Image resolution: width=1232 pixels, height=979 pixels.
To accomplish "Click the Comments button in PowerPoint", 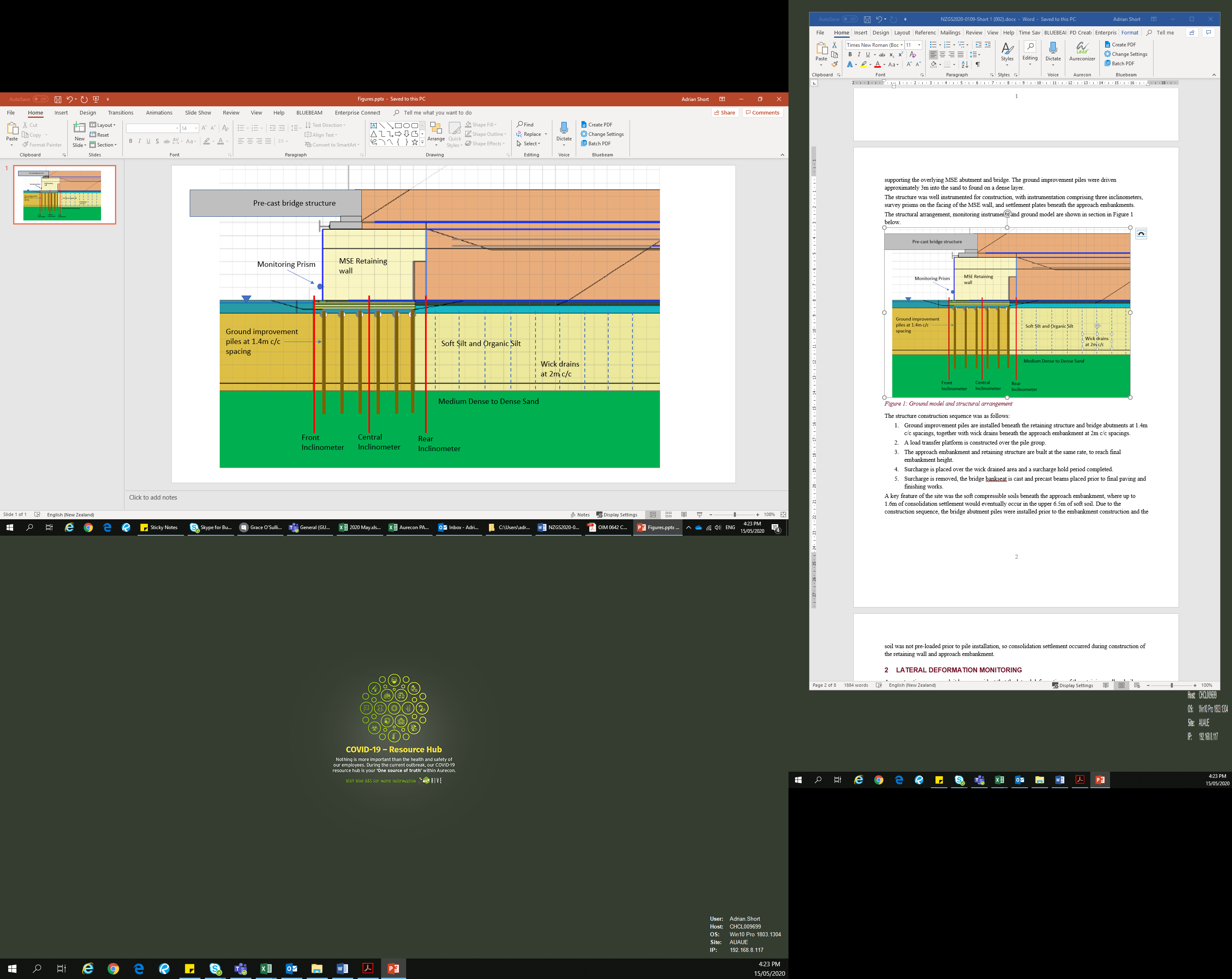I will (762, 112).
